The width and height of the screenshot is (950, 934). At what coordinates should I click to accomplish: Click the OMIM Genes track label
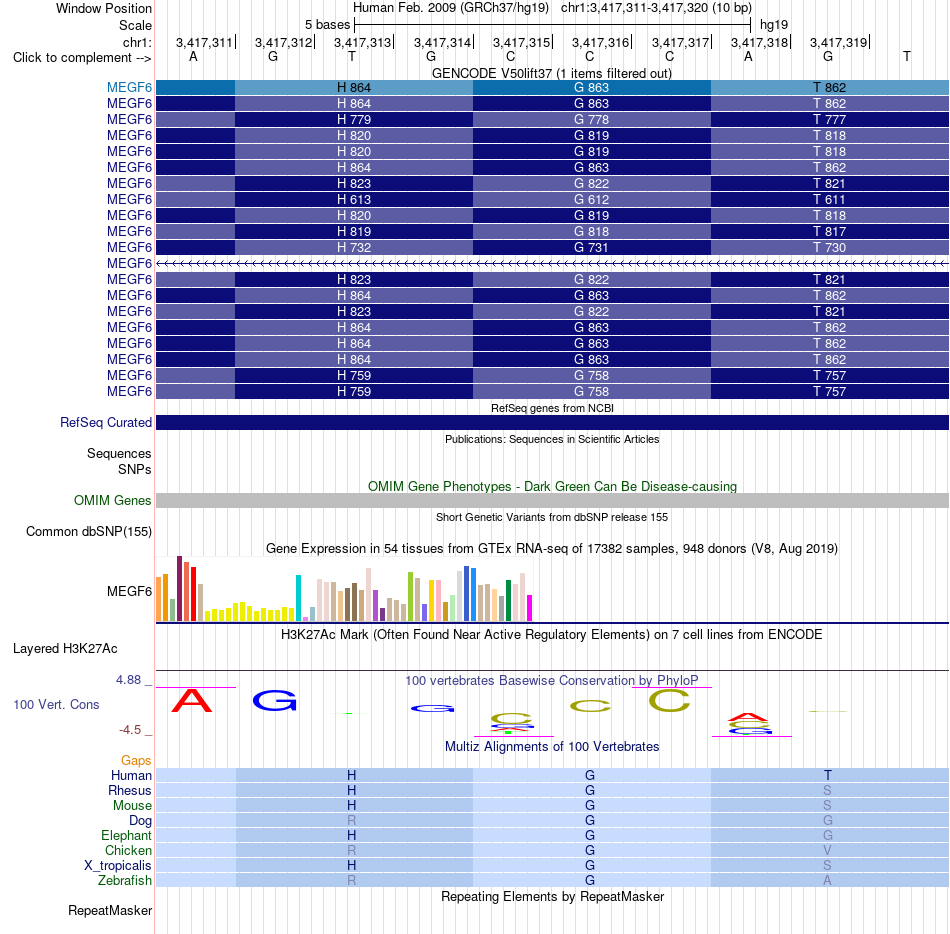pos(112,500)
